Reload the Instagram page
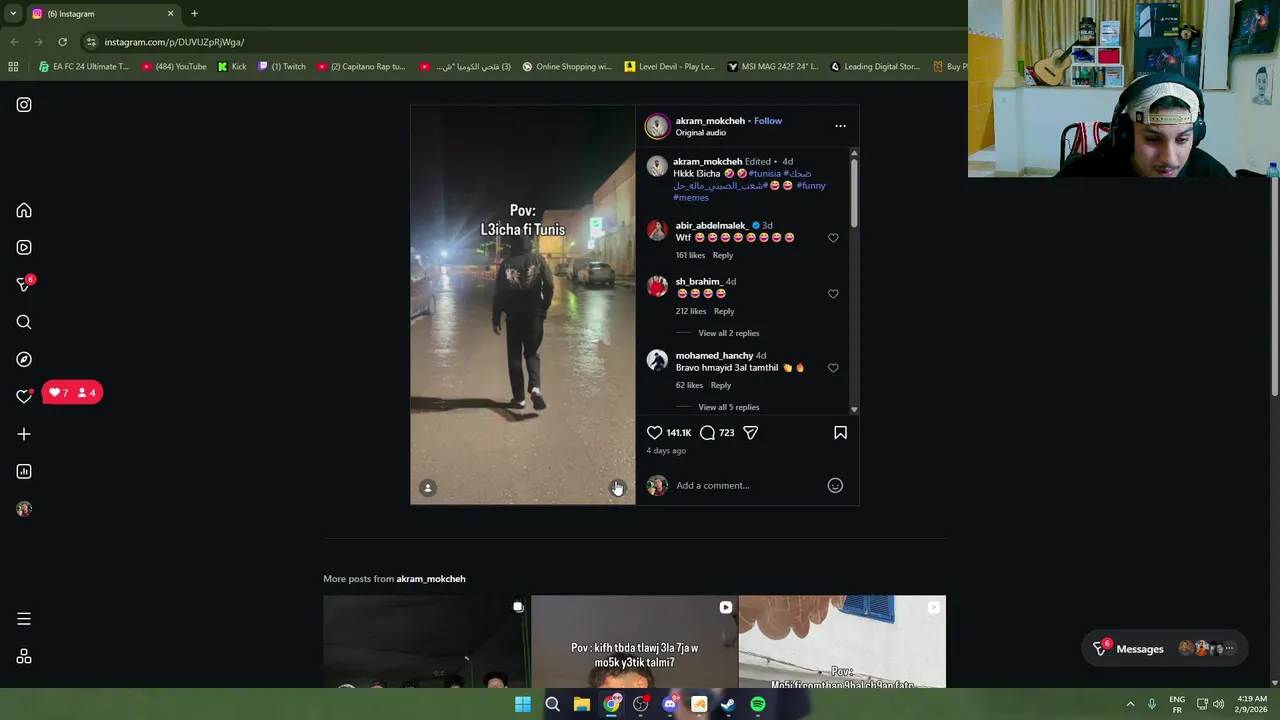The image size is (1280, 720). [x=62, y=42]
